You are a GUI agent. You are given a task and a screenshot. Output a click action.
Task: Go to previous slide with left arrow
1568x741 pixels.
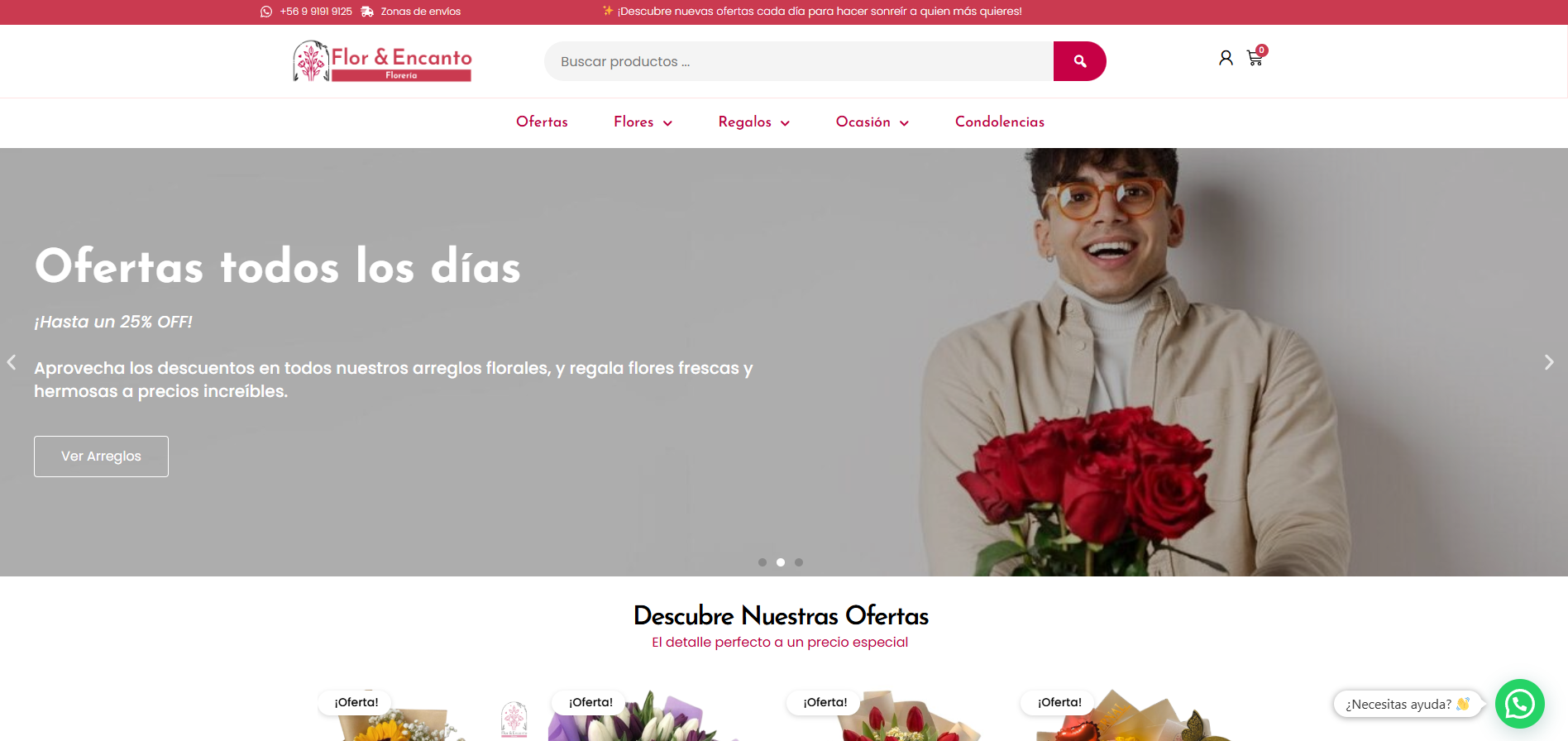(12, 362)
